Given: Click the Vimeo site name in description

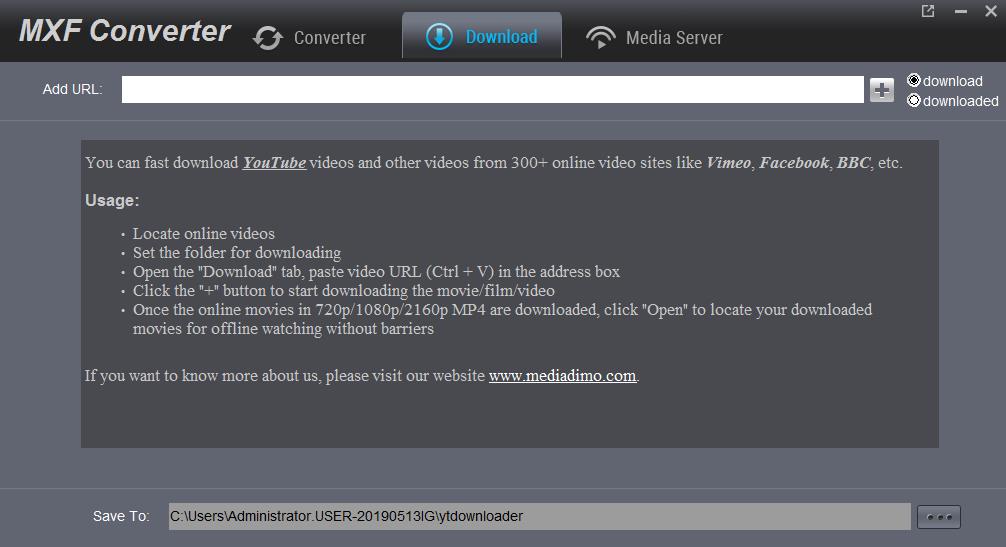Looking at the screenshot, I should (x=728, y=162).
